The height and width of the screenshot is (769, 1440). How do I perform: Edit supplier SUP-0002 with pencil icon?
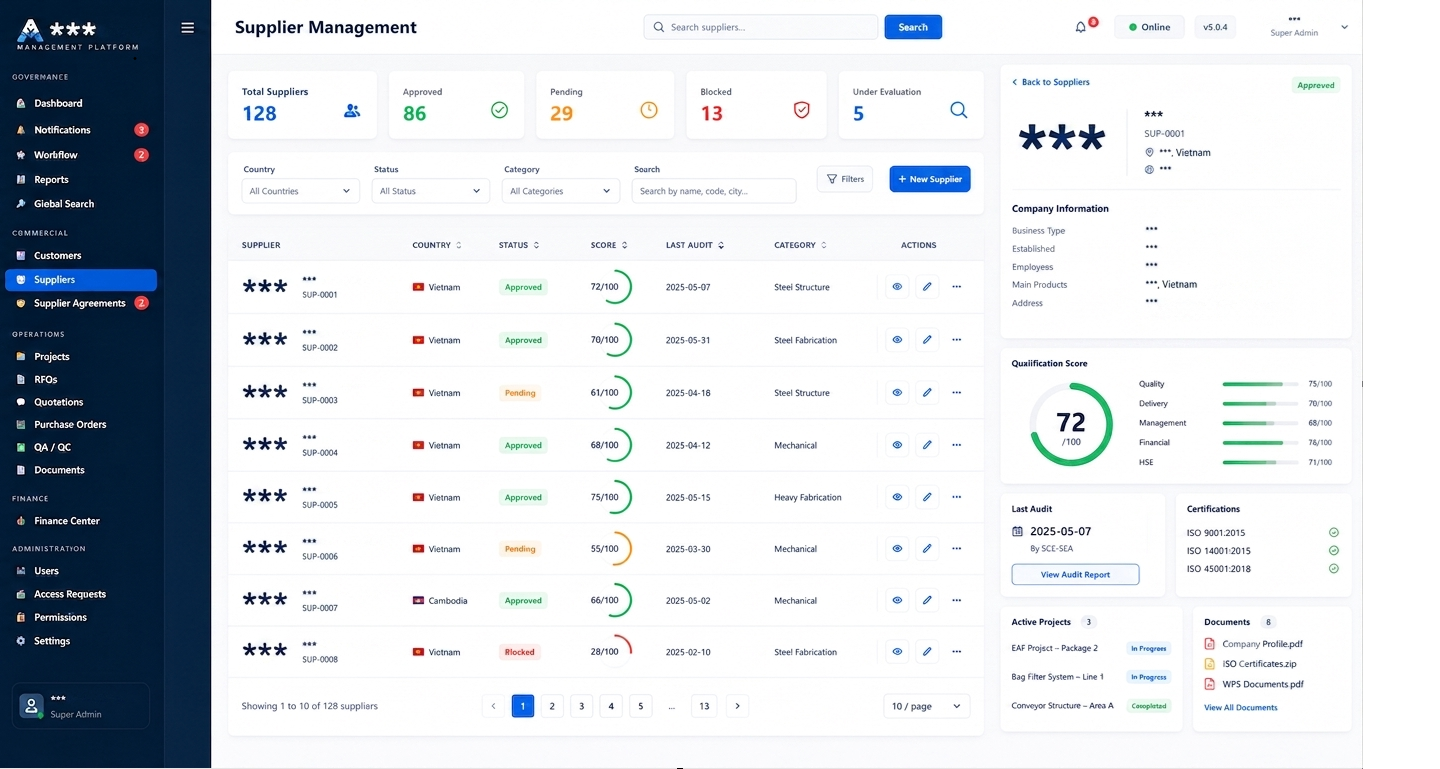927,340
